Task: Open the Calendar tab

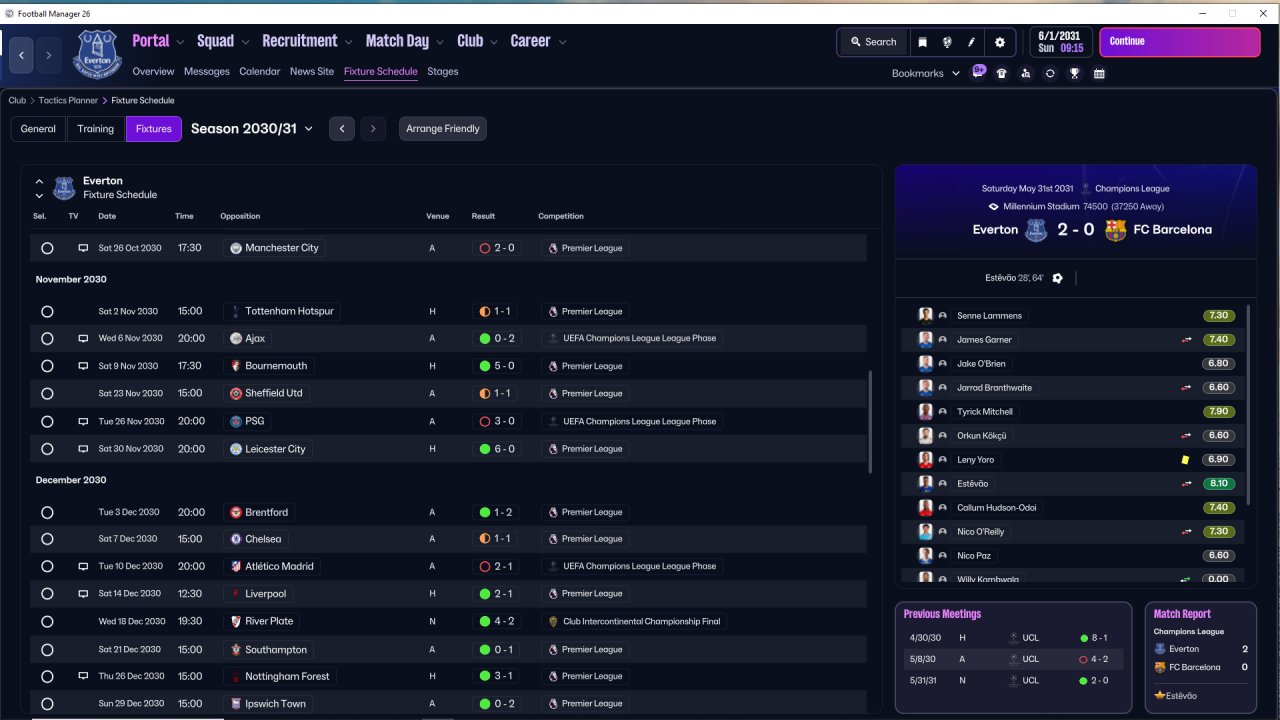Action: click(260, 72)
